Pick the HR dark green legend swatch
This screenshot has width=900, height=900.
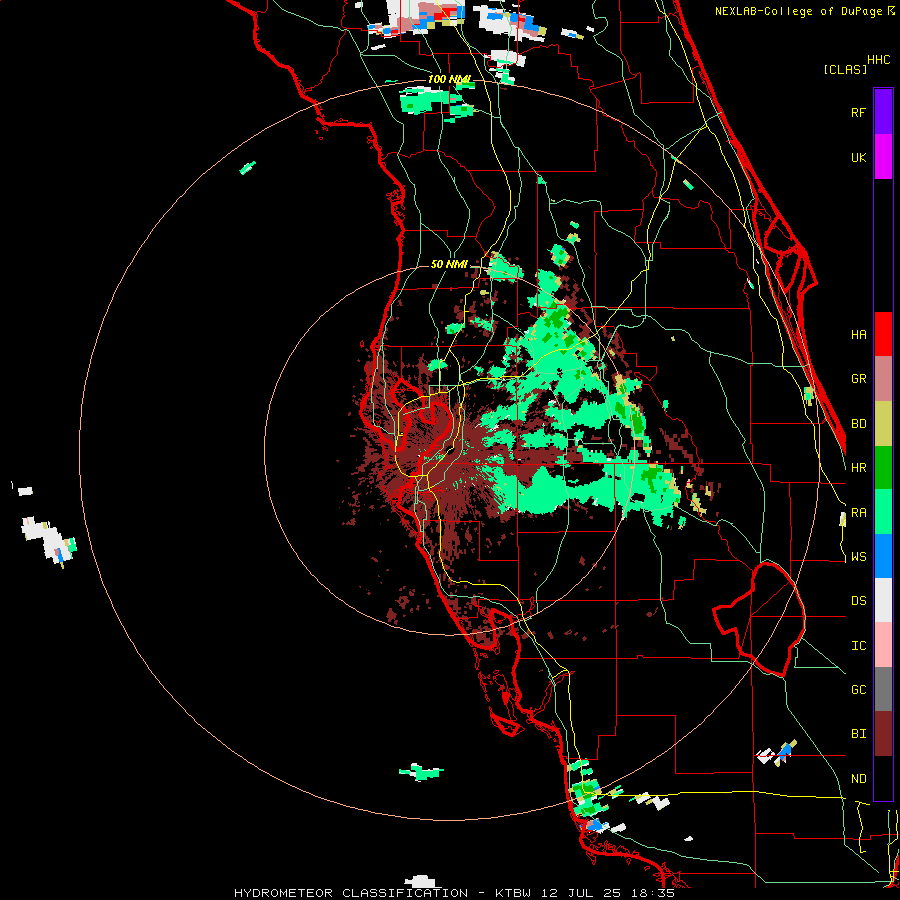click(883, 468)
